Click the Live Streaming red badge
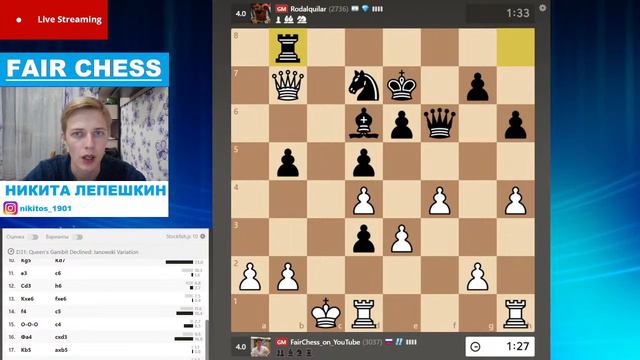640x360 pixels. click(54, 20)
